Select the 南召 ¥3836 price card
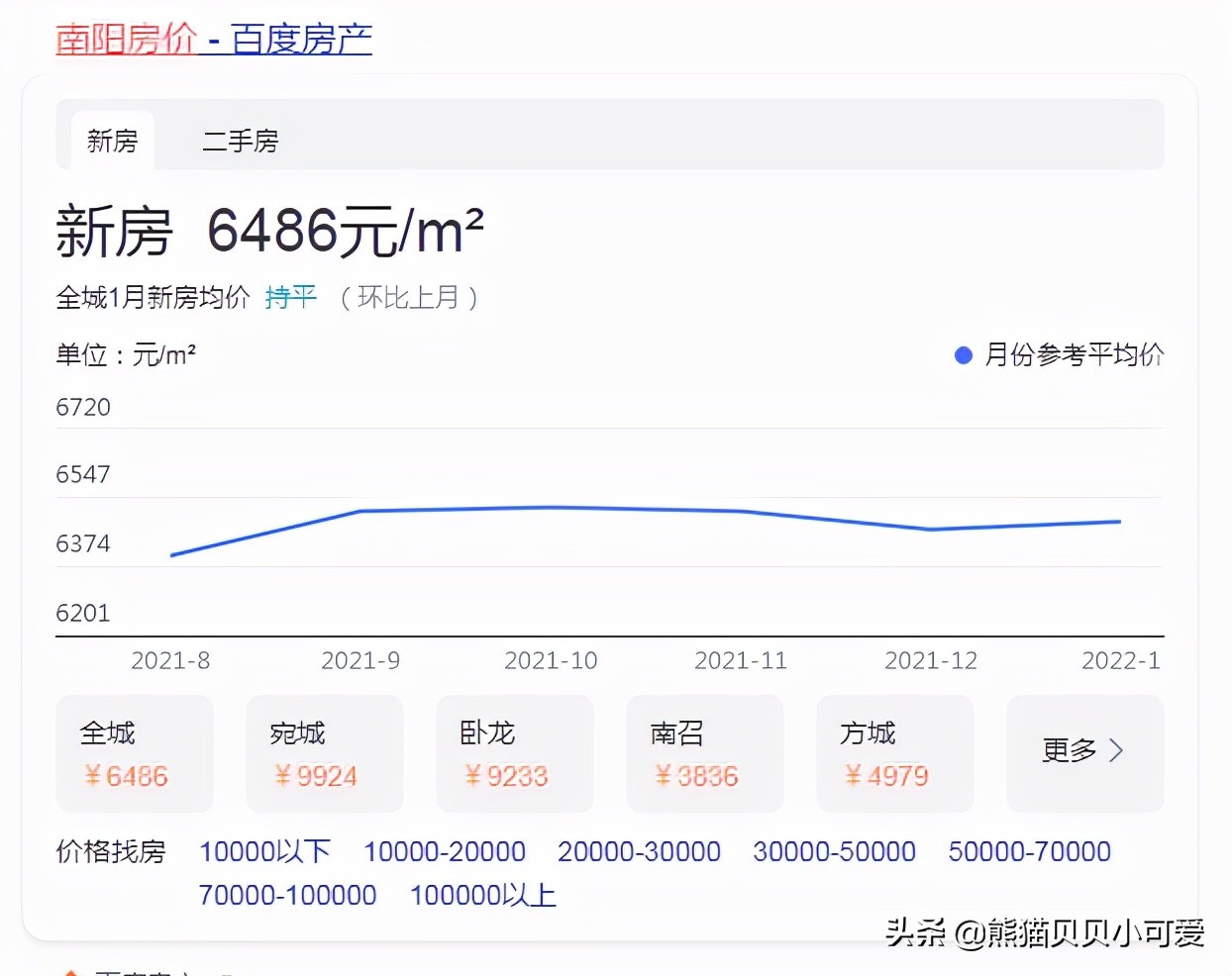1232x976 pixels. coord(704,753)
